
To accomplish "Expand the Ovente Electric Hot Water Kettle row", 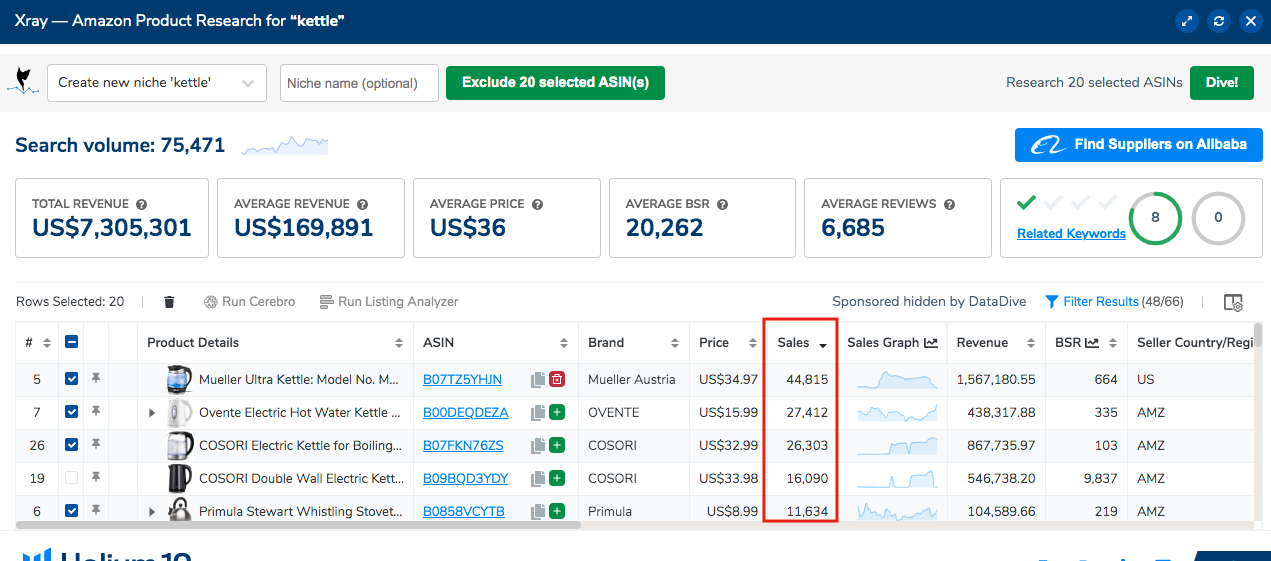I will pyautogui.click(x=152, y=413).
